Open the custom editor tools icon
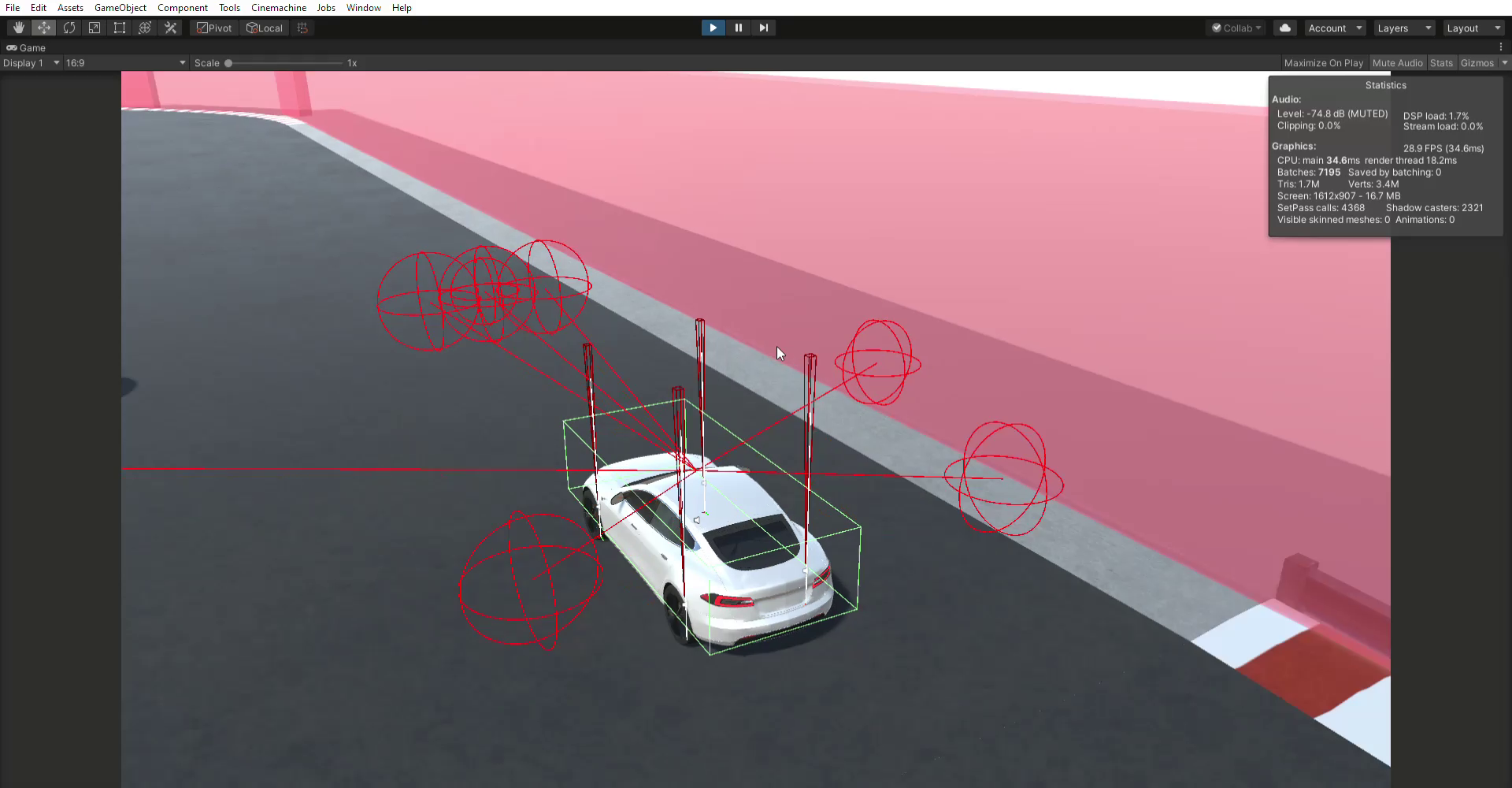 click(x=170, y=28)
